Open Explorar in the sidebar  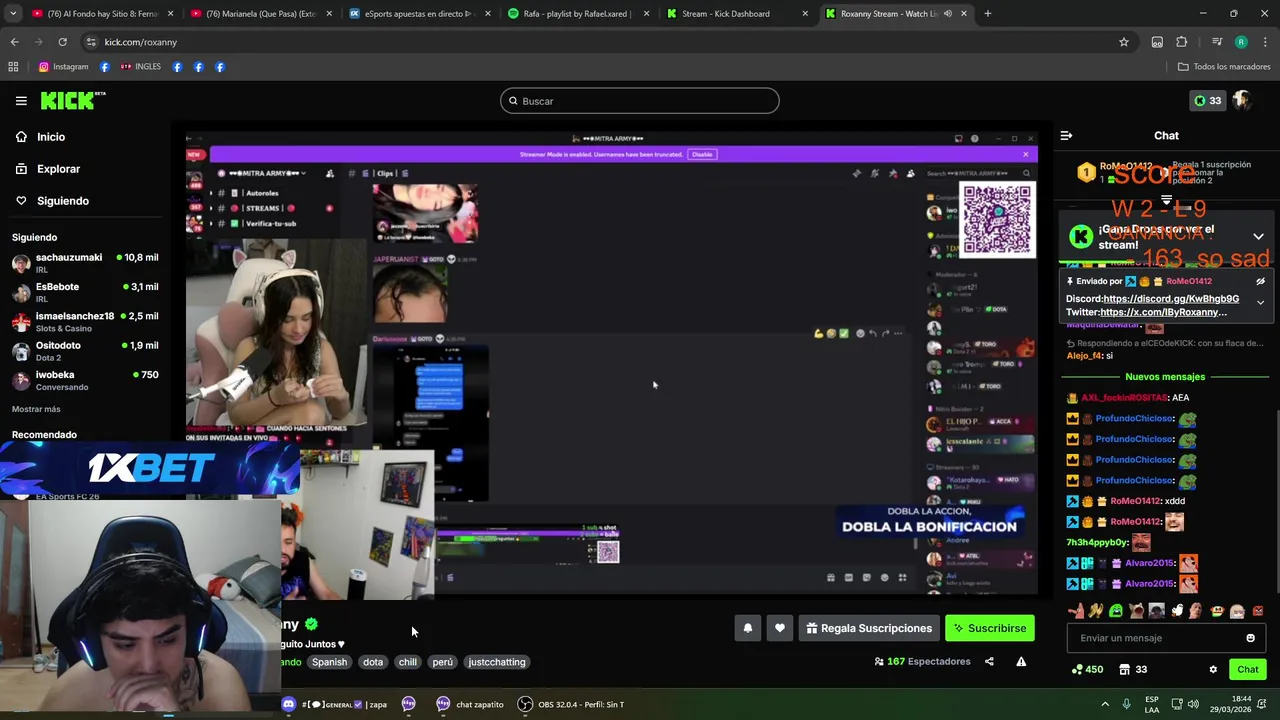click(x=58, y=169)
